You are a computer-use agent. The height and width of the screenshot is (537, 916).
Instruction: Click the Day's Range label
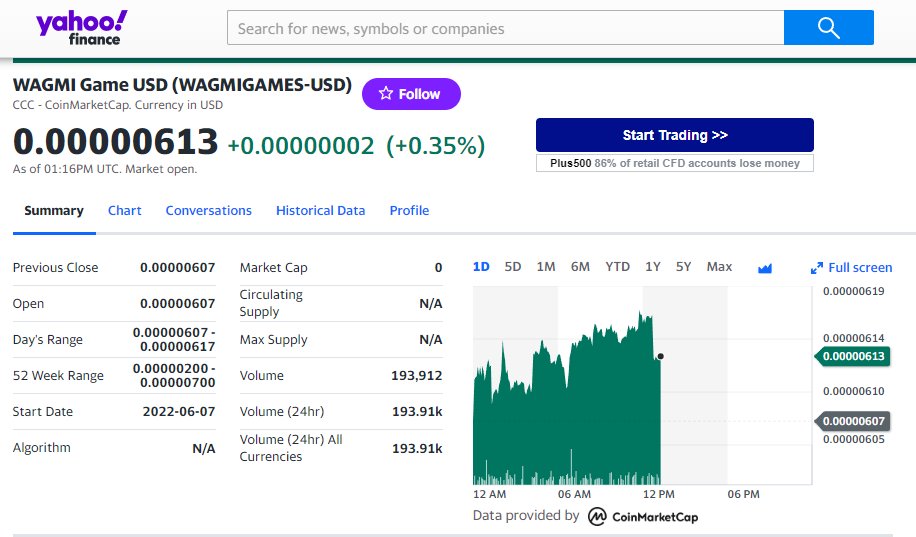pyautogui.click(x=48, y=339)
